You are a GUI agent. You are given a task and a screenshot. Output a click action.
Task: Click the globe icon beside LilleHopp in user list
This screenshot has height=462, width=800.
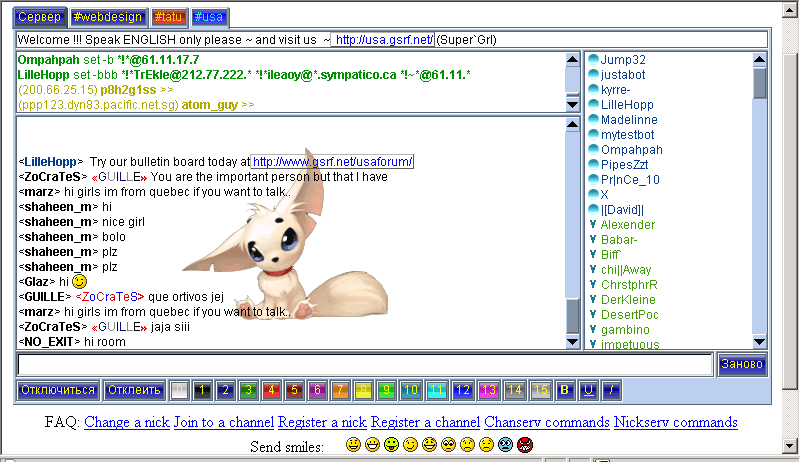[593, 104]
